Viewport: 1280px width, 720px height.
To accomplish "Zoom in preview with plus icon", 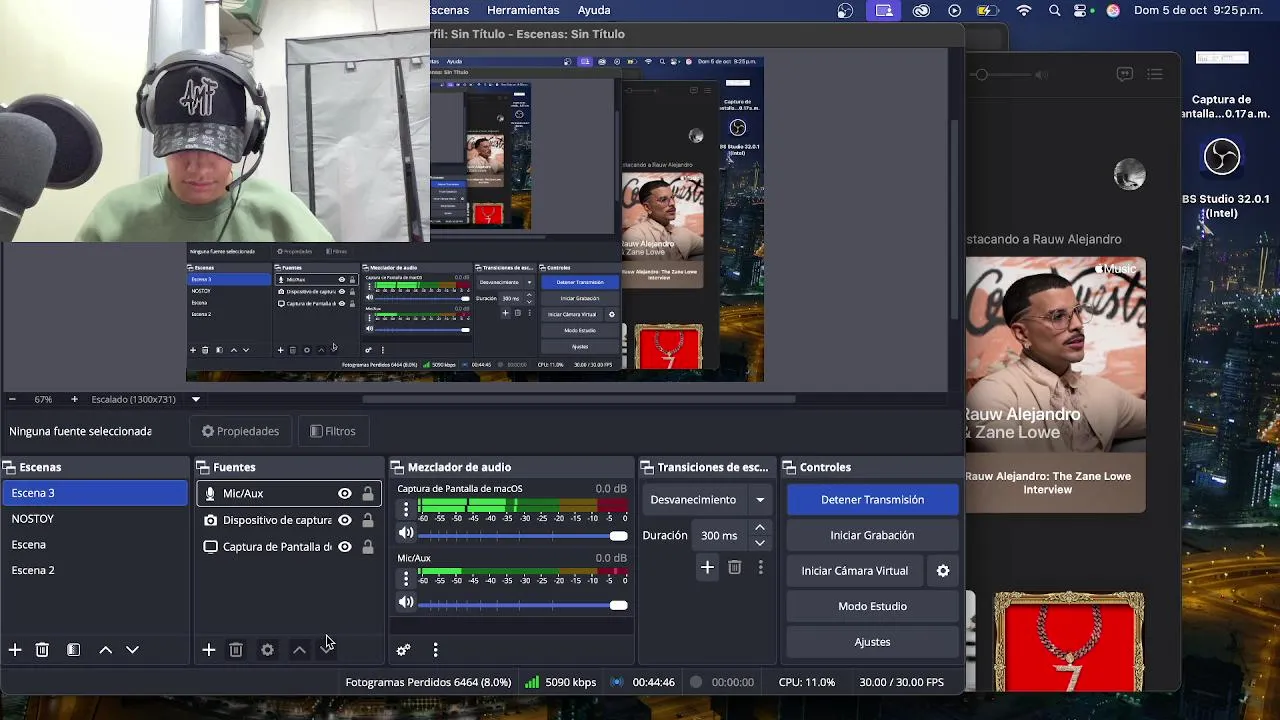I will coord(74,399).
